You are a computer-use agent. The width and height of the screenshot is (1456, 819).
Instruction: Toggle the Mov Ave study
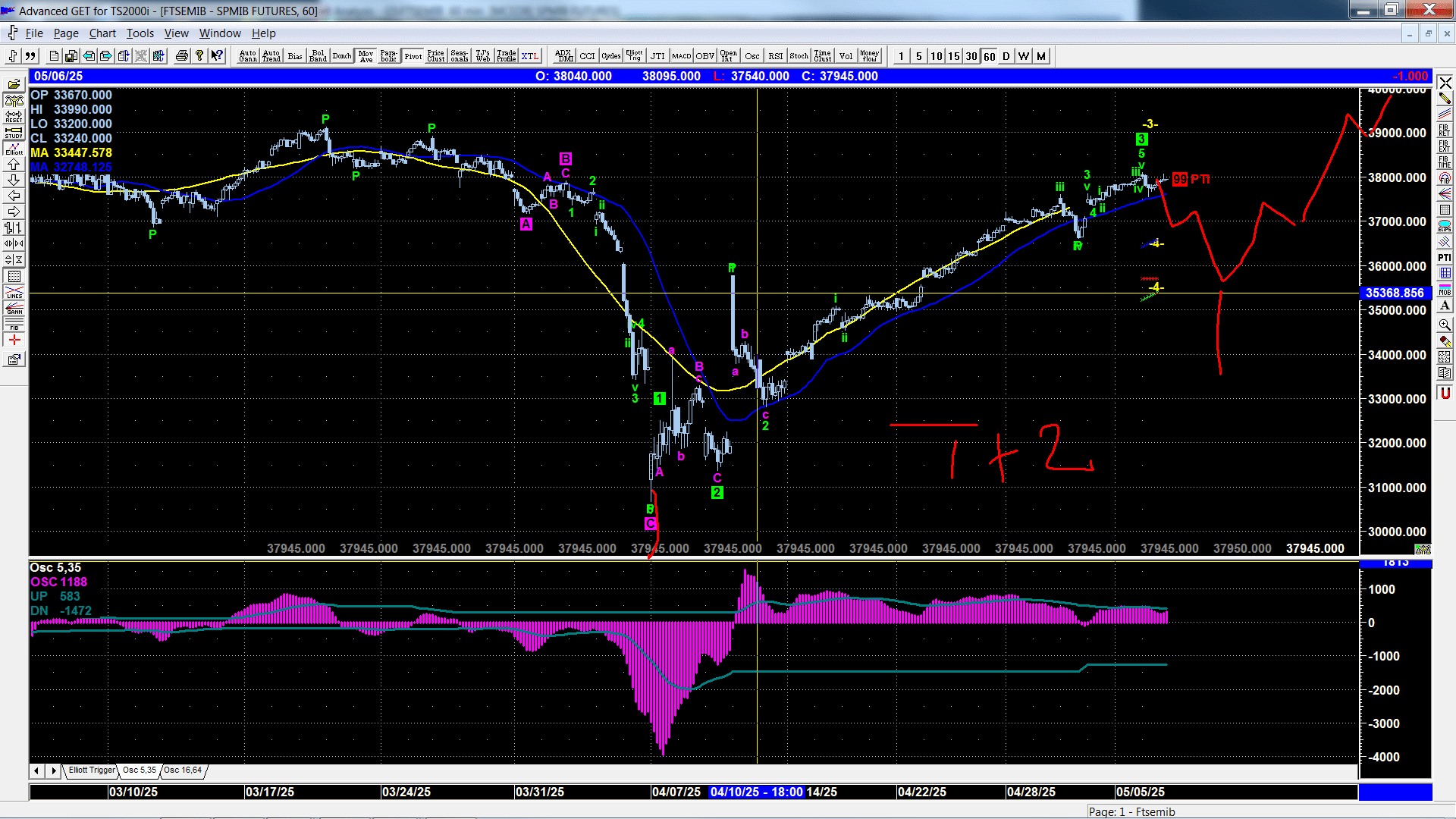coord(366,56)
